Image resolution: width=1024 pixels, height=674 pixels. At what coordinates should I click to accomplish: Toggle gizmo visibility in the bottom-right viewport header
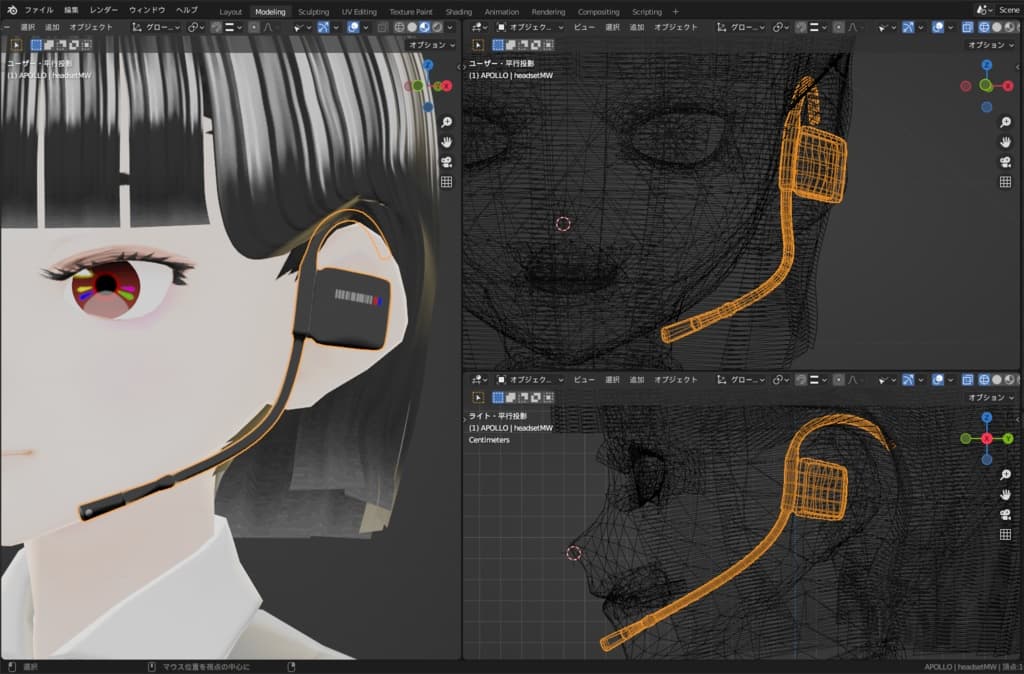tap(908, 380)
